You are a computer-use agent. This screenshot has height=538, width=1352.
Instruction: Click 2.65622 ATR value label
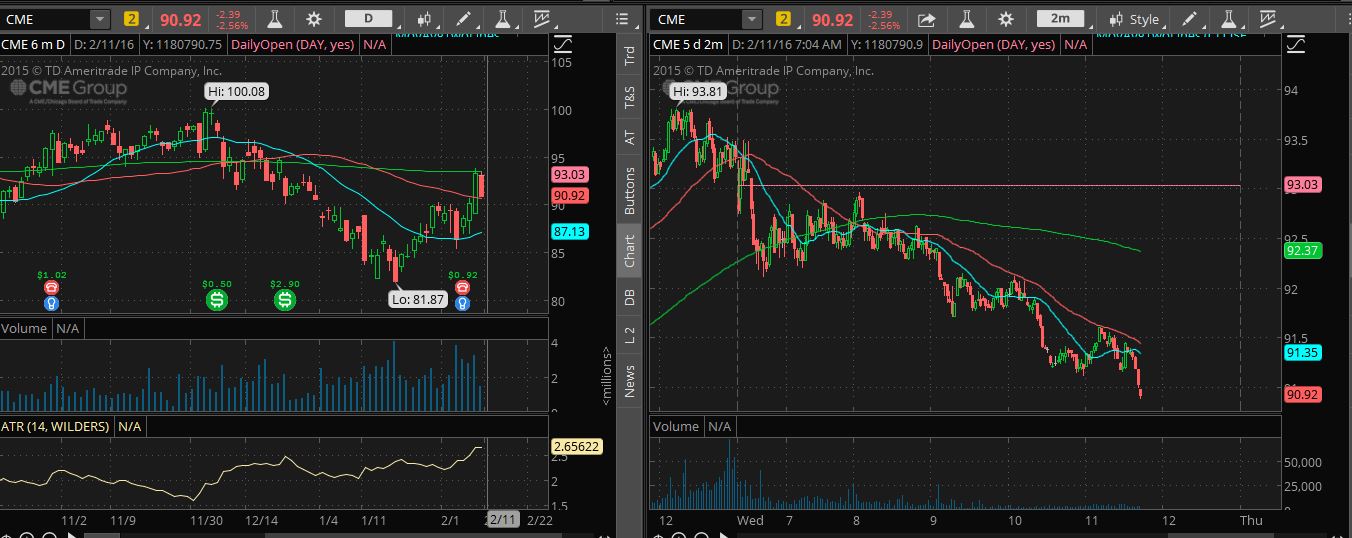[x=576, y=446]
